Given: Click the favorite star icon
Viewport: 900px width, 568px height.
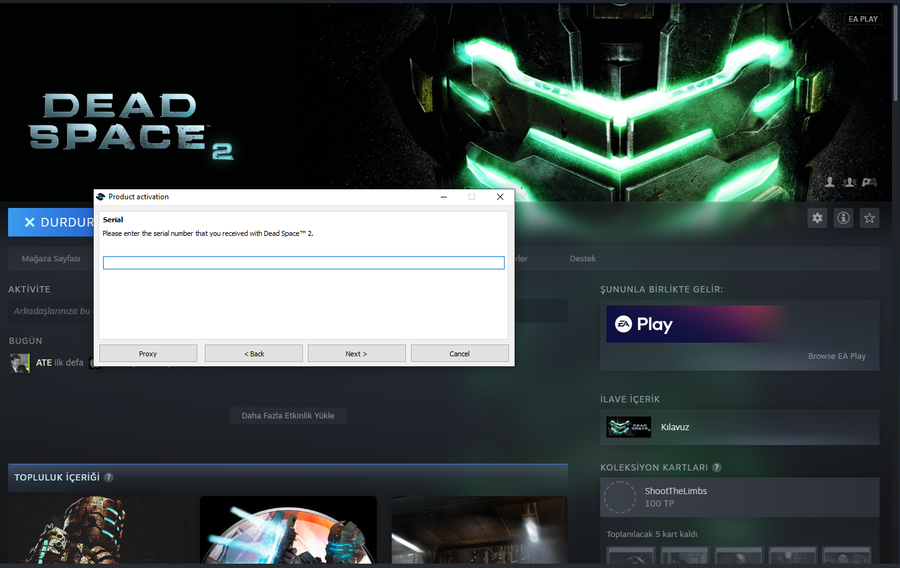Looking at the screenshot, I should pos(870,218).
